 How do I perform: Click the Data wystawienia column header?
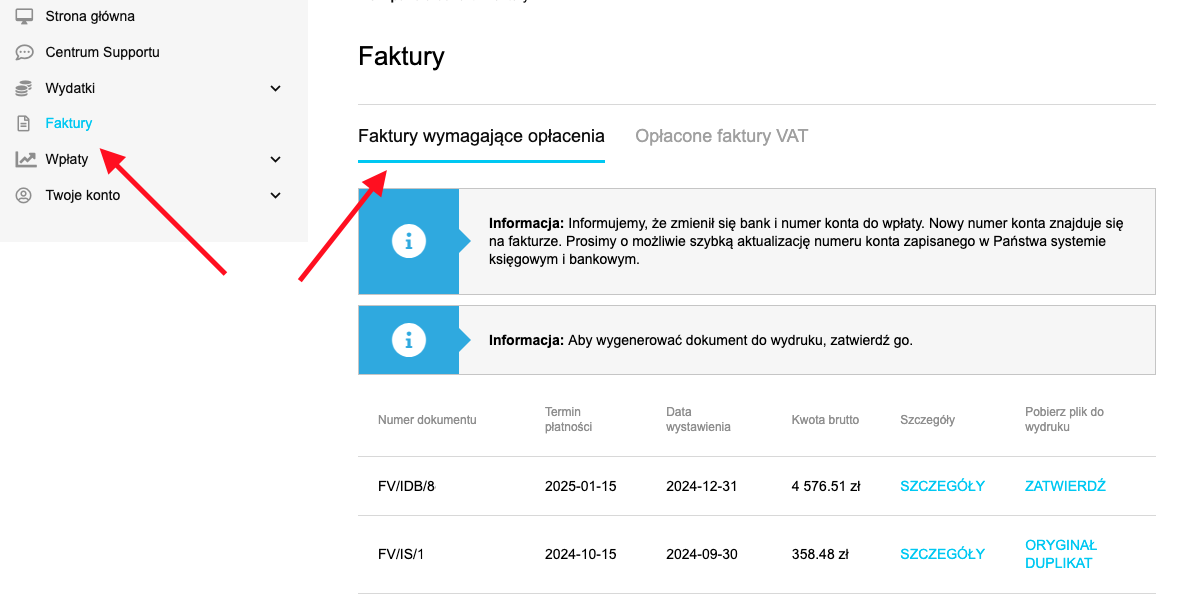[x=698, y=419]
